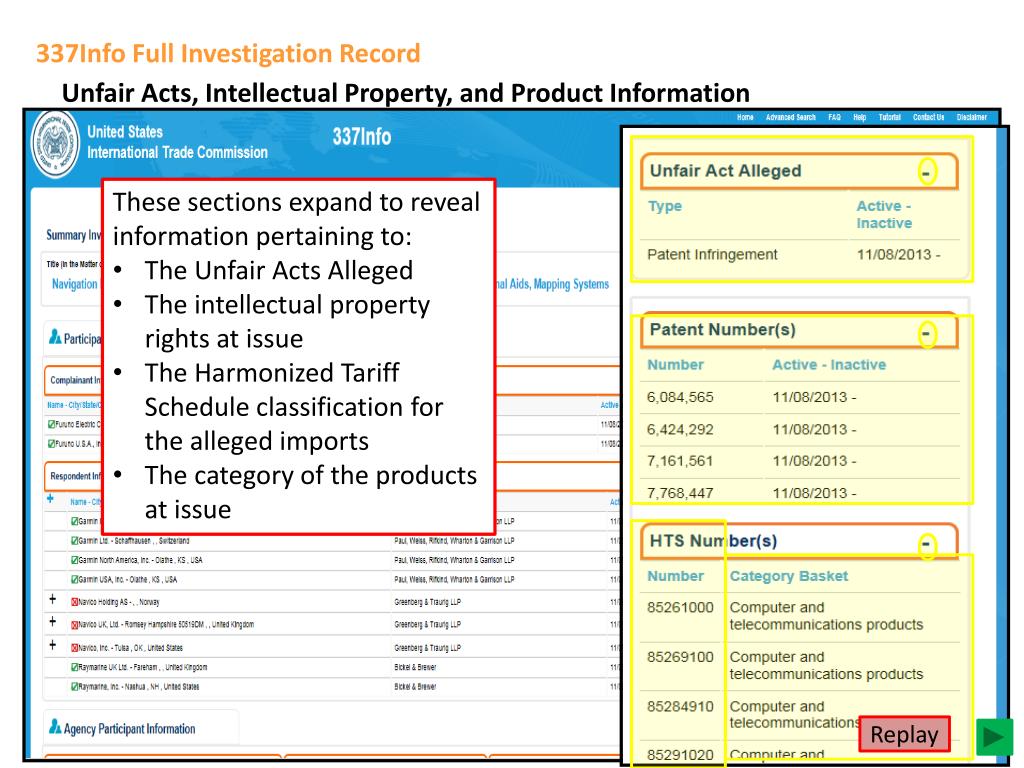Click HTS number 85269100
The width and height of the screenshot is (1024, 768).
(x=680, y=657)
